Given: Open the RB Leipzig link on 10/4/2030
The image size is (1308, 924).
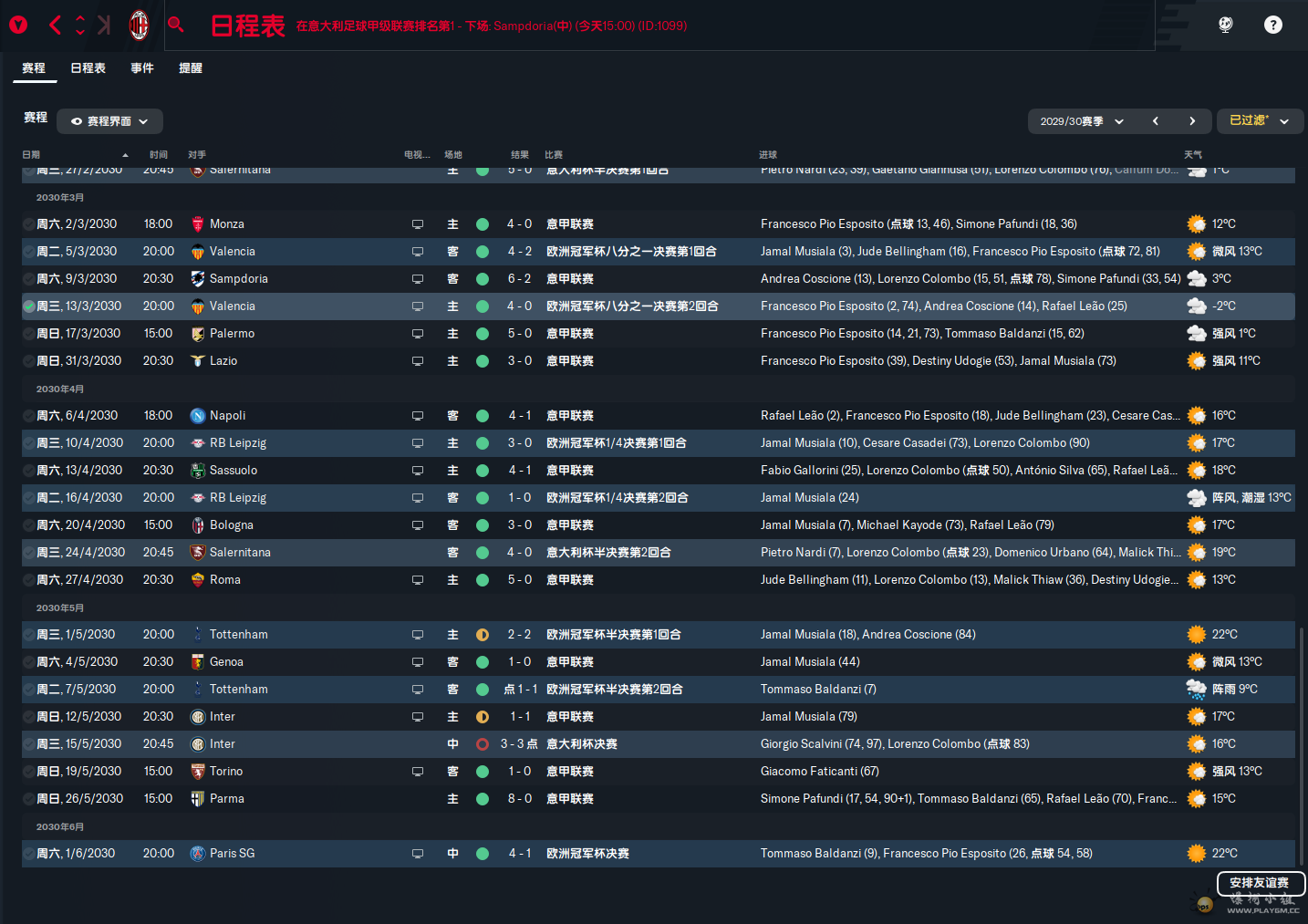Looking at the screenshot, I should 238,443.
